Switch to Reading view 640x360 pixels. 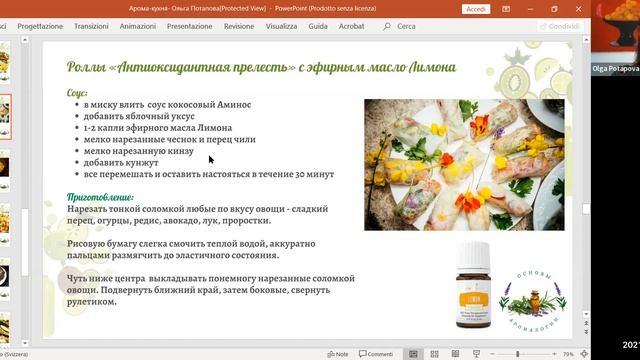[x=455, y=354]
